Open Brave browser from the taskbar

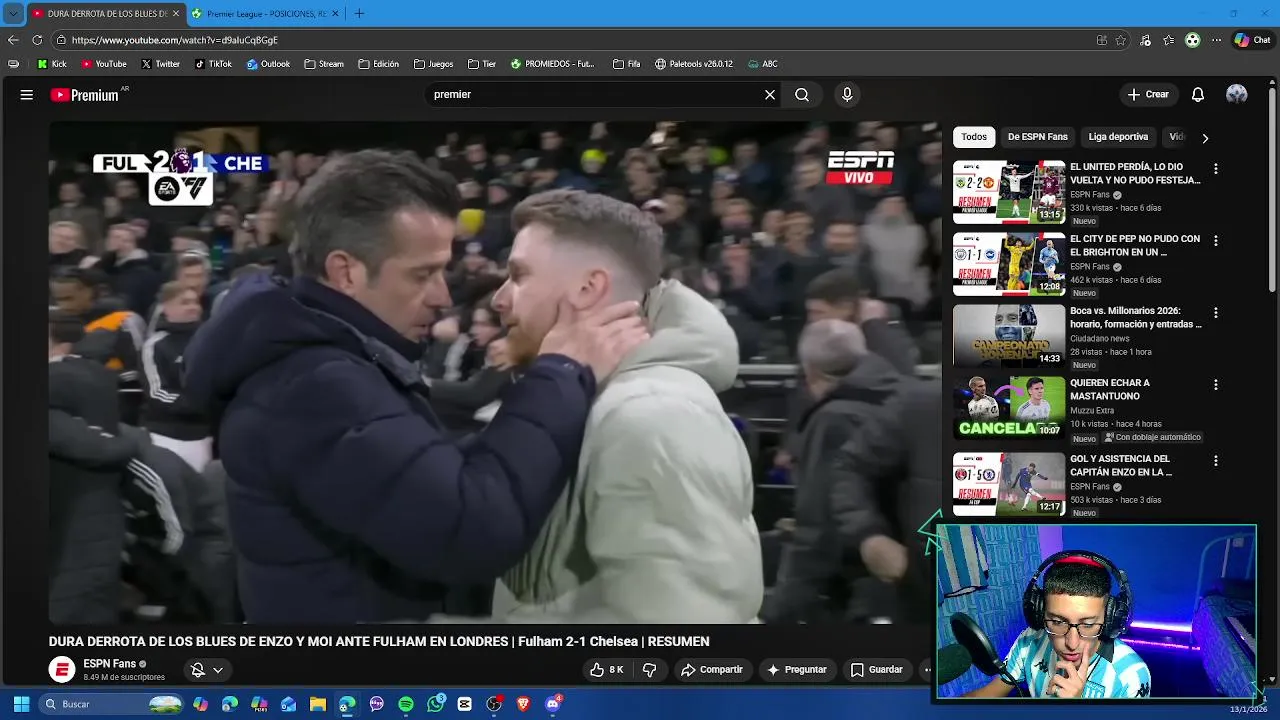tap(523, 705)
